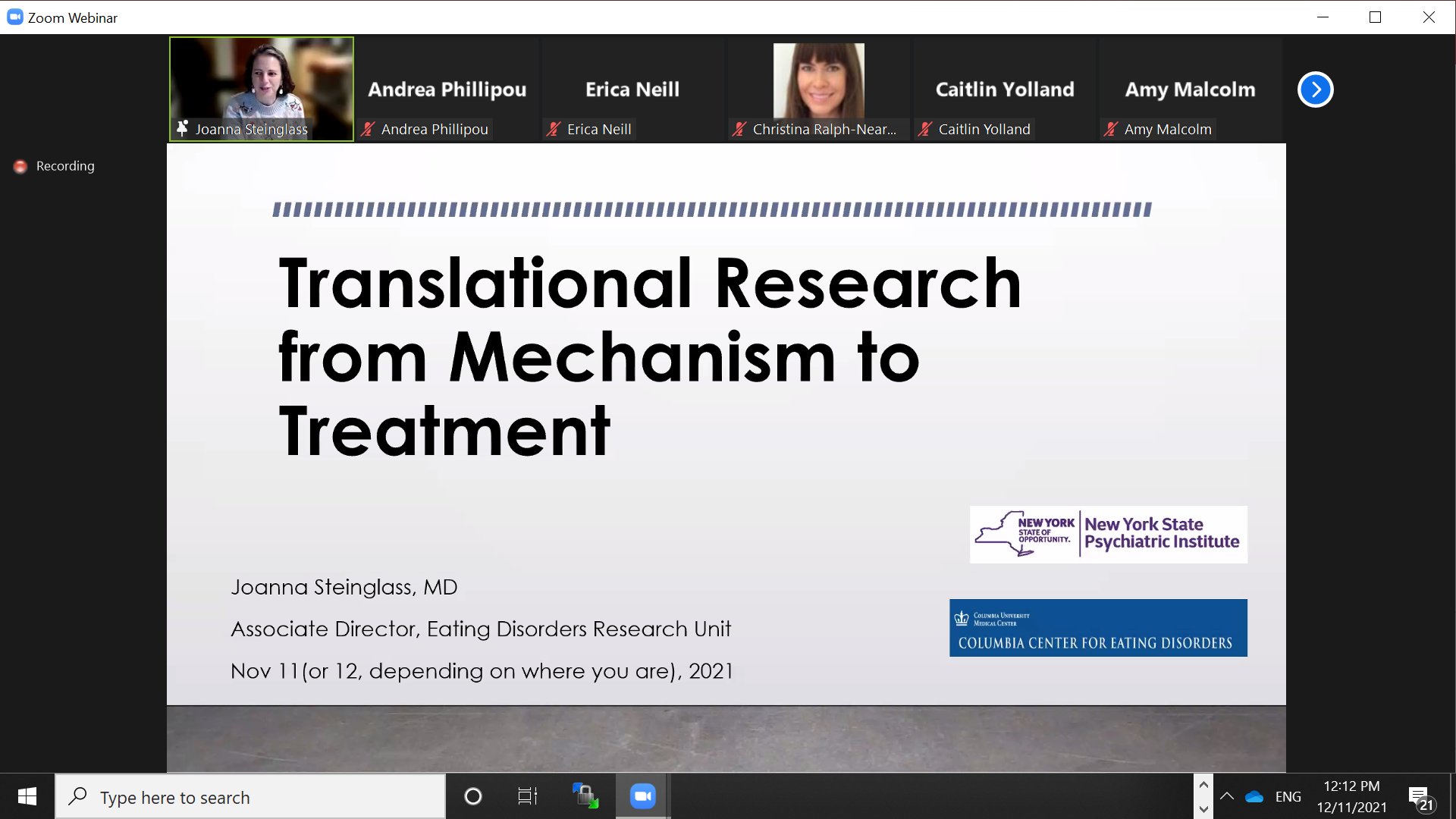Viewport: 1456px width, 819px height.
Task: Click the pin icon on Joanna Steinglass
Action: 182,129
